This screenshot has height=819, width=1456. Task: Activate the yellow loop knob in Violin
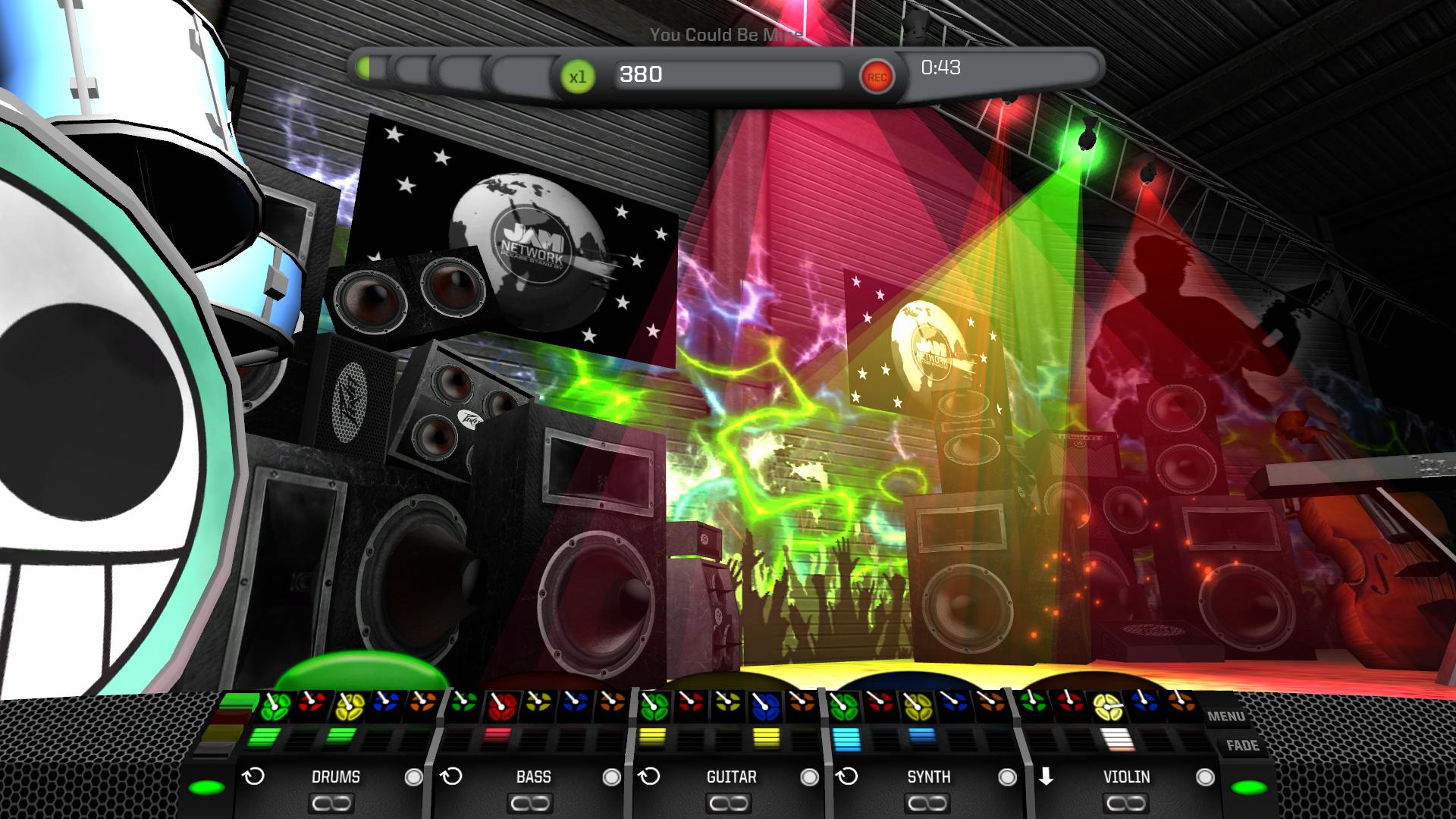point(1108,706)
